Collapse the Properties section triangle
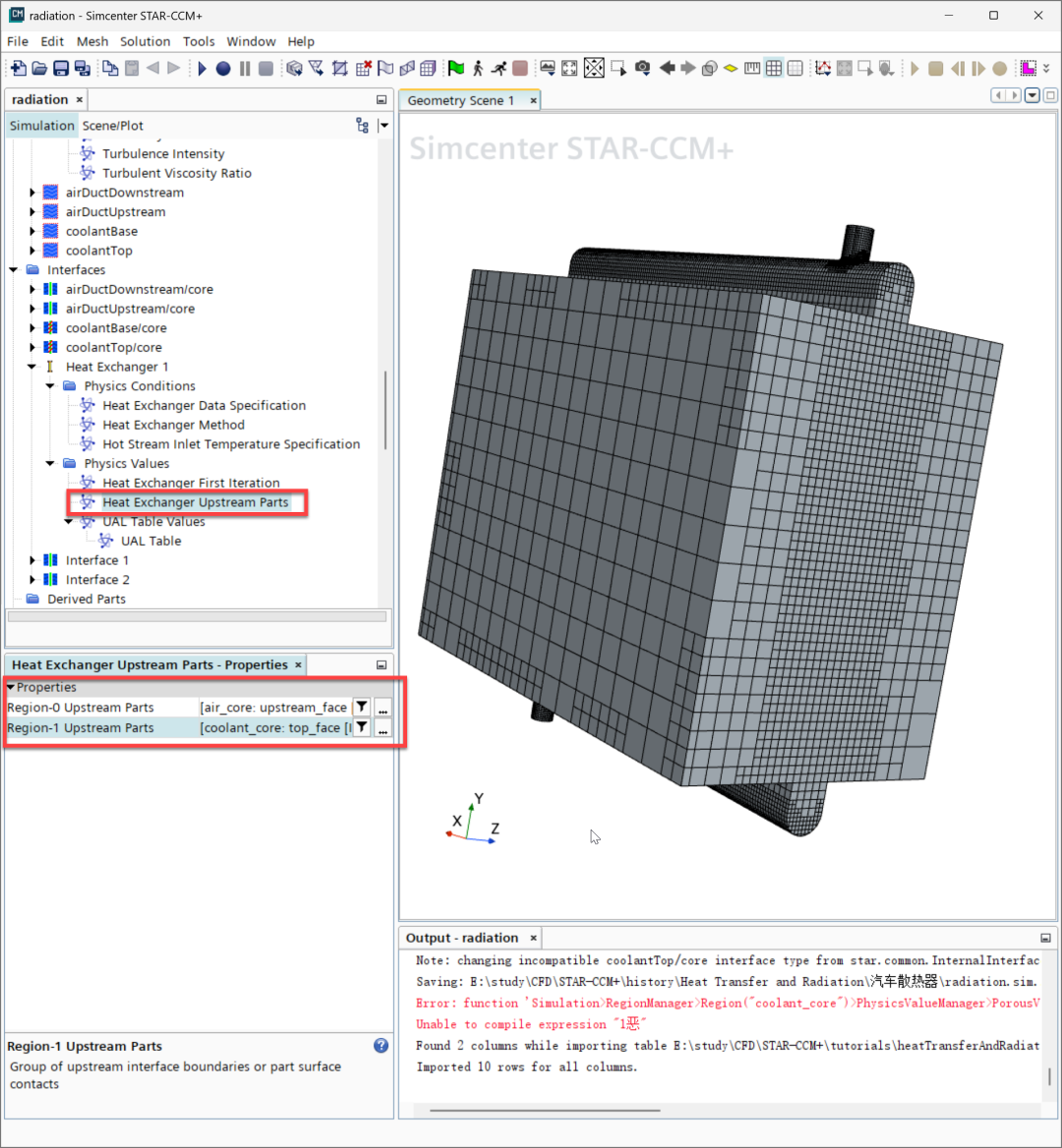The height and width of the screenshot is (1148, 1062). (11, 687)
